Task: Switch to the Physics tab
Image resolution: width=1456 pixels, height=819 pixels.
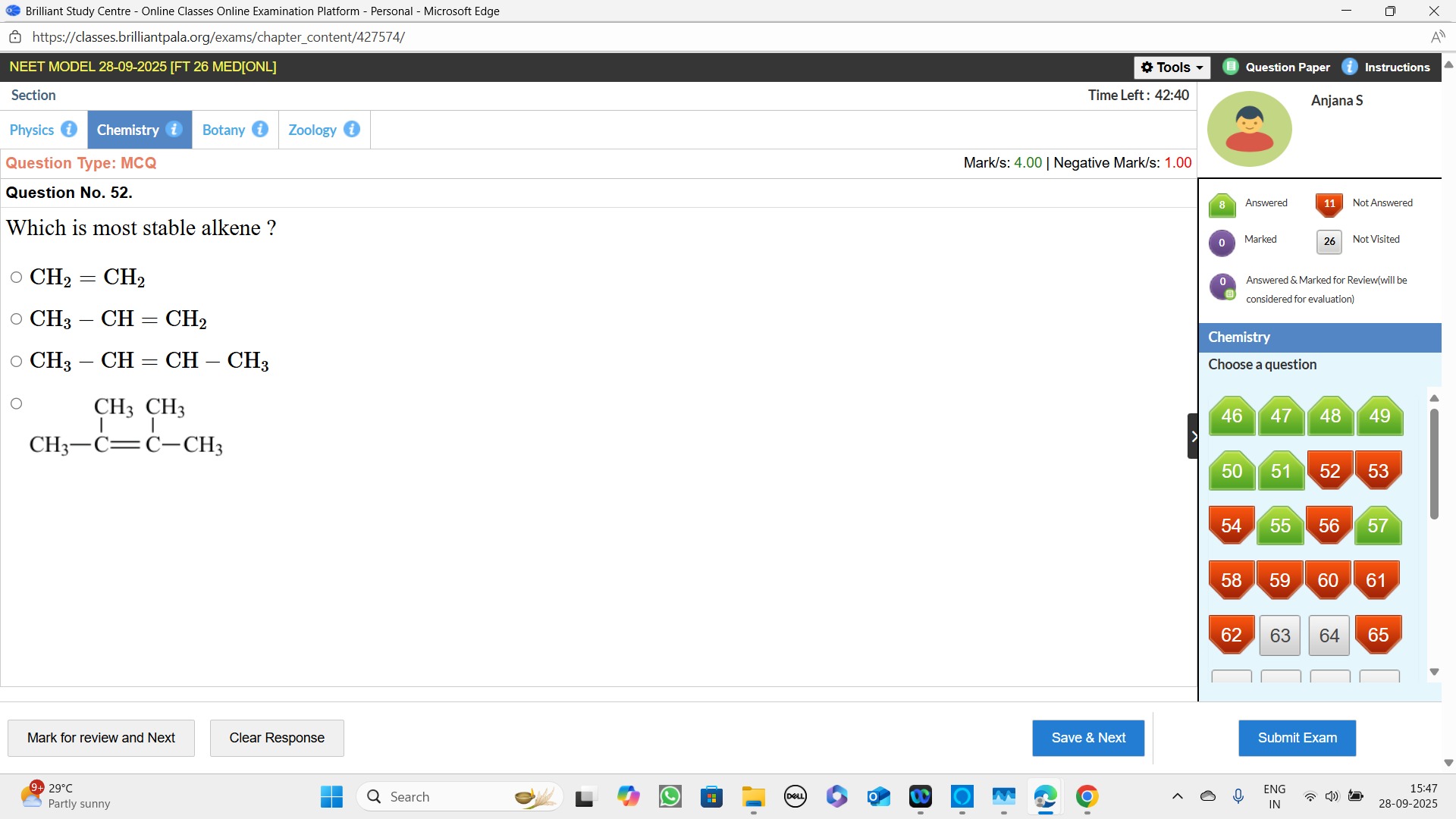Action: pos(32,130)
